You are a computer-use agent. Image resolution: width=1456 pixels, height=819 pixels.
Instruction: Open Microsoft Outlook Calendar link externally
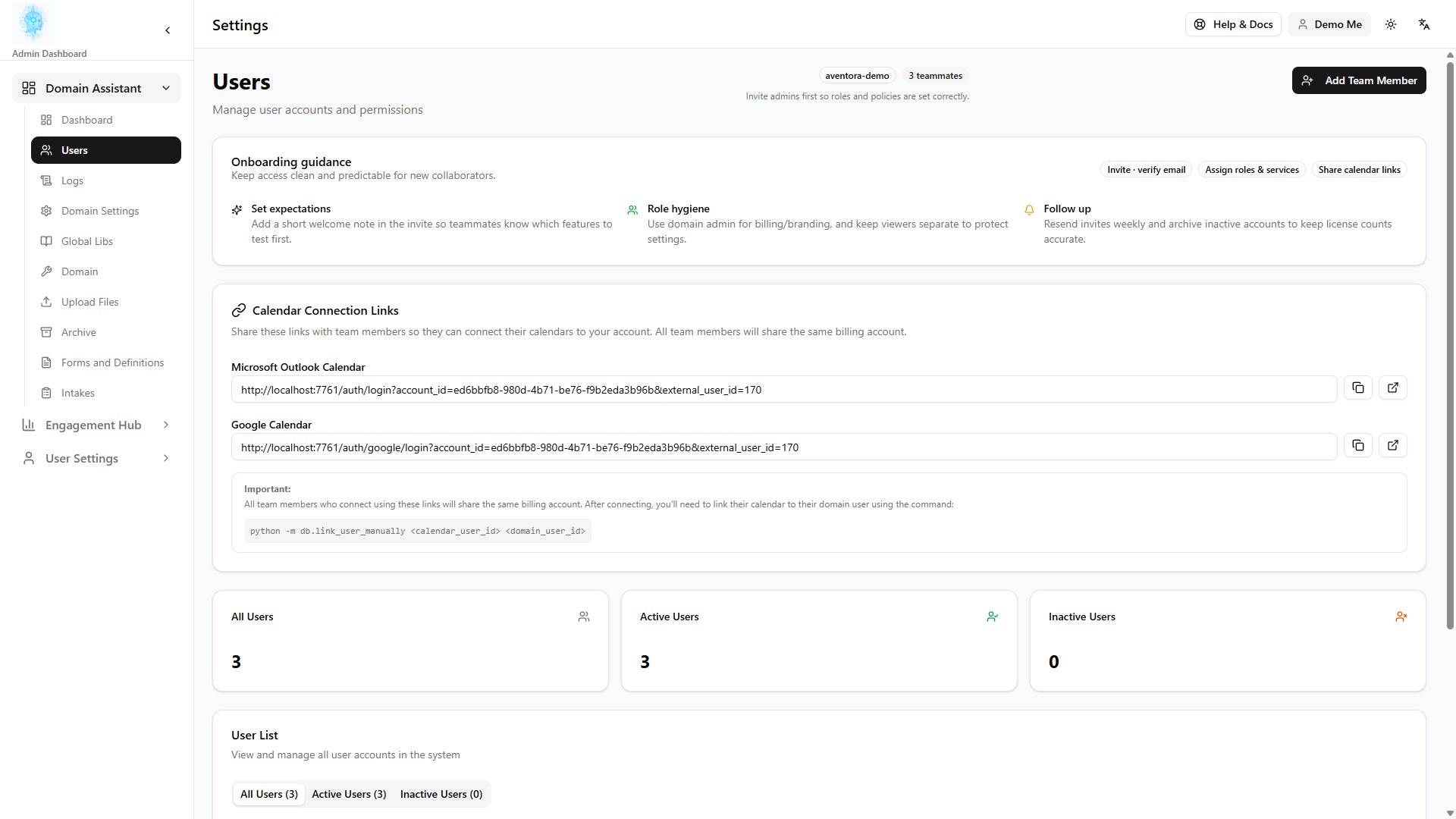click(x=1393, y=388)
